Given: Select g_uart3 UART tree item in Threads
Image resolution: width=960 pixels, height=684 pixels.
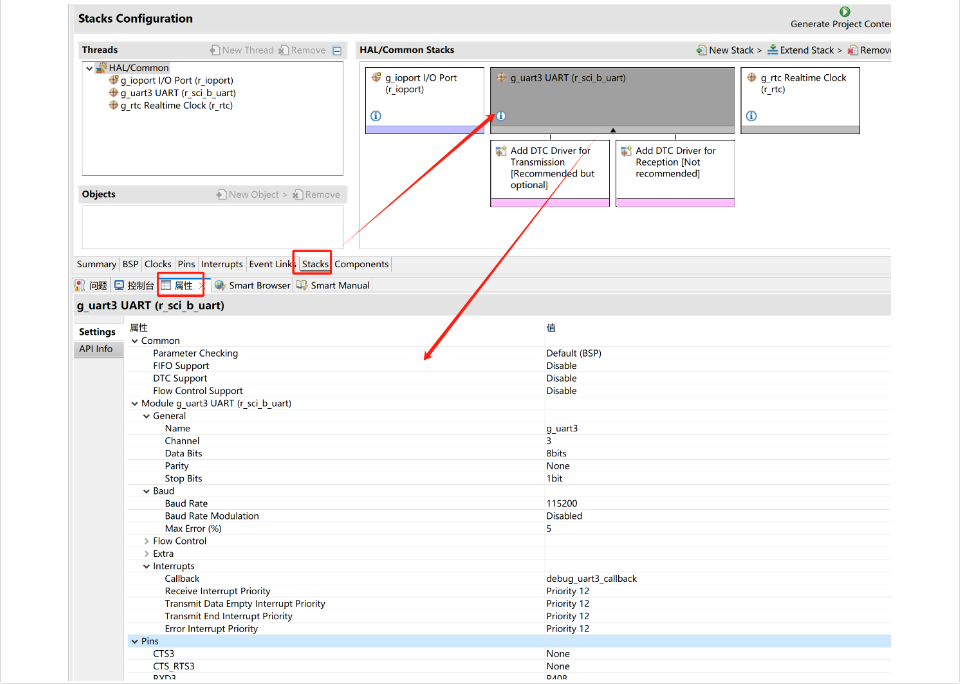Looking at the screenshot, I should click(x=172, y=93).
